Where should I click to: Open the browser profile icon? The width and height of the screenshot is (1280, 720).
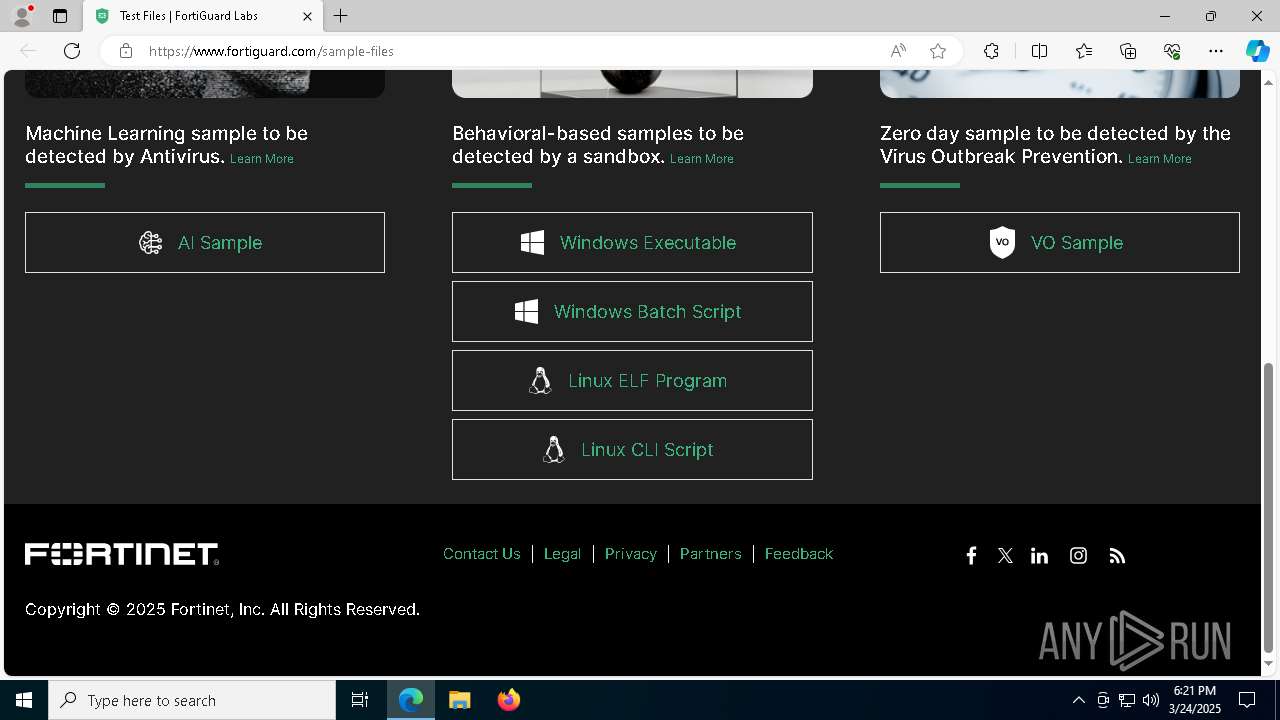[22, 16]
